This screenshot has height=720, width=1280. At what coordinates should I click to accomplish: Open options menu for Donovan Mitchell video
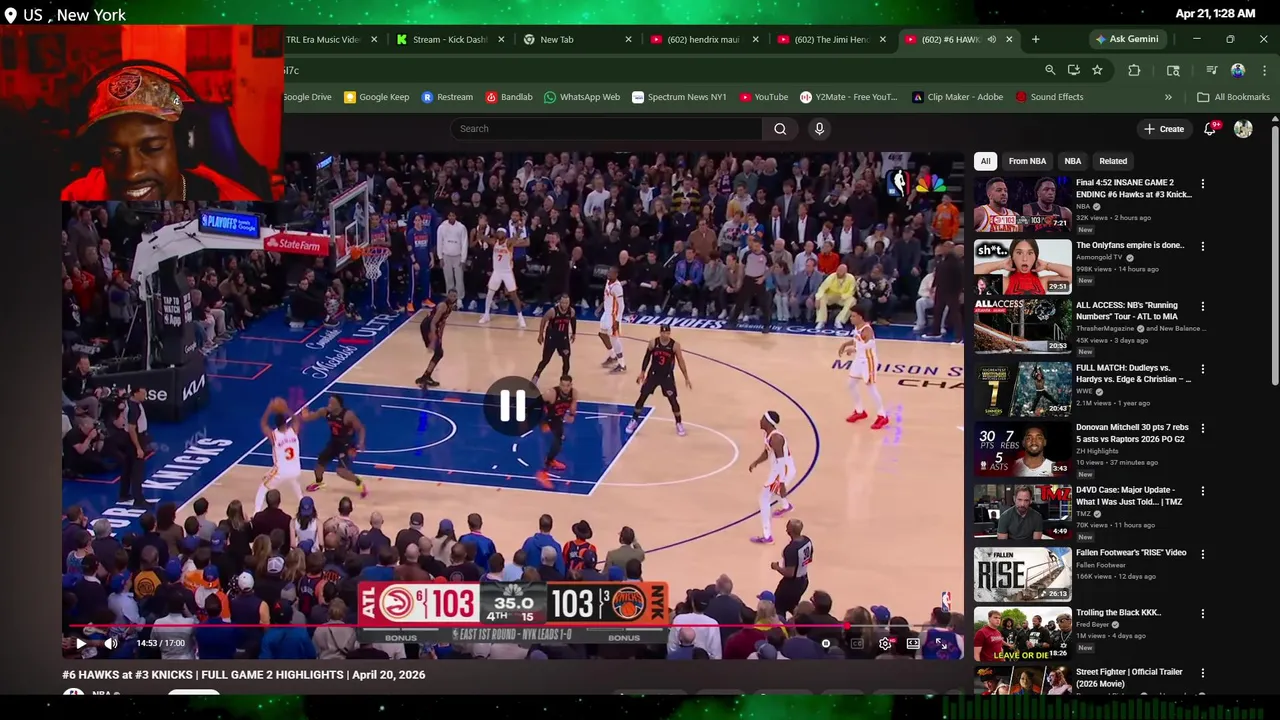coord(1202,429)
